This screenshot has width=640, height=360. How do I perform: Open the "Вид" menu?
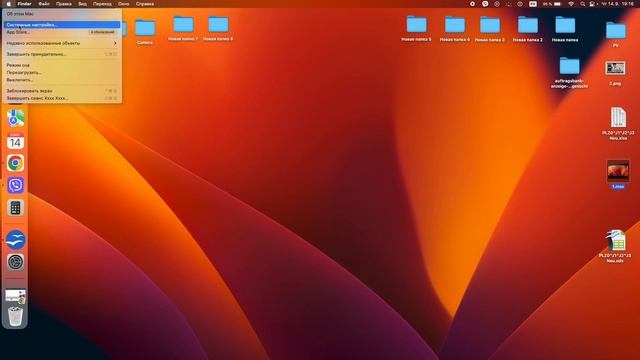click(82, 4)
